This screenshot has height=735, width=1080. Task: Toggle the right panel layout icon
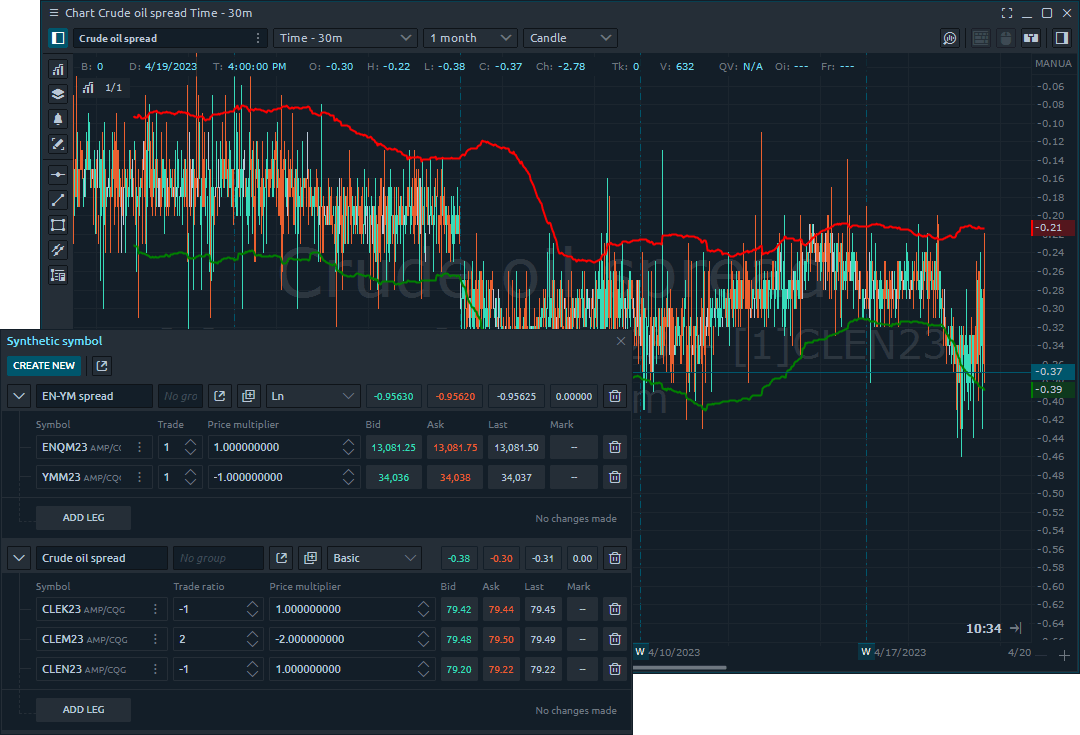point(1062,37)
